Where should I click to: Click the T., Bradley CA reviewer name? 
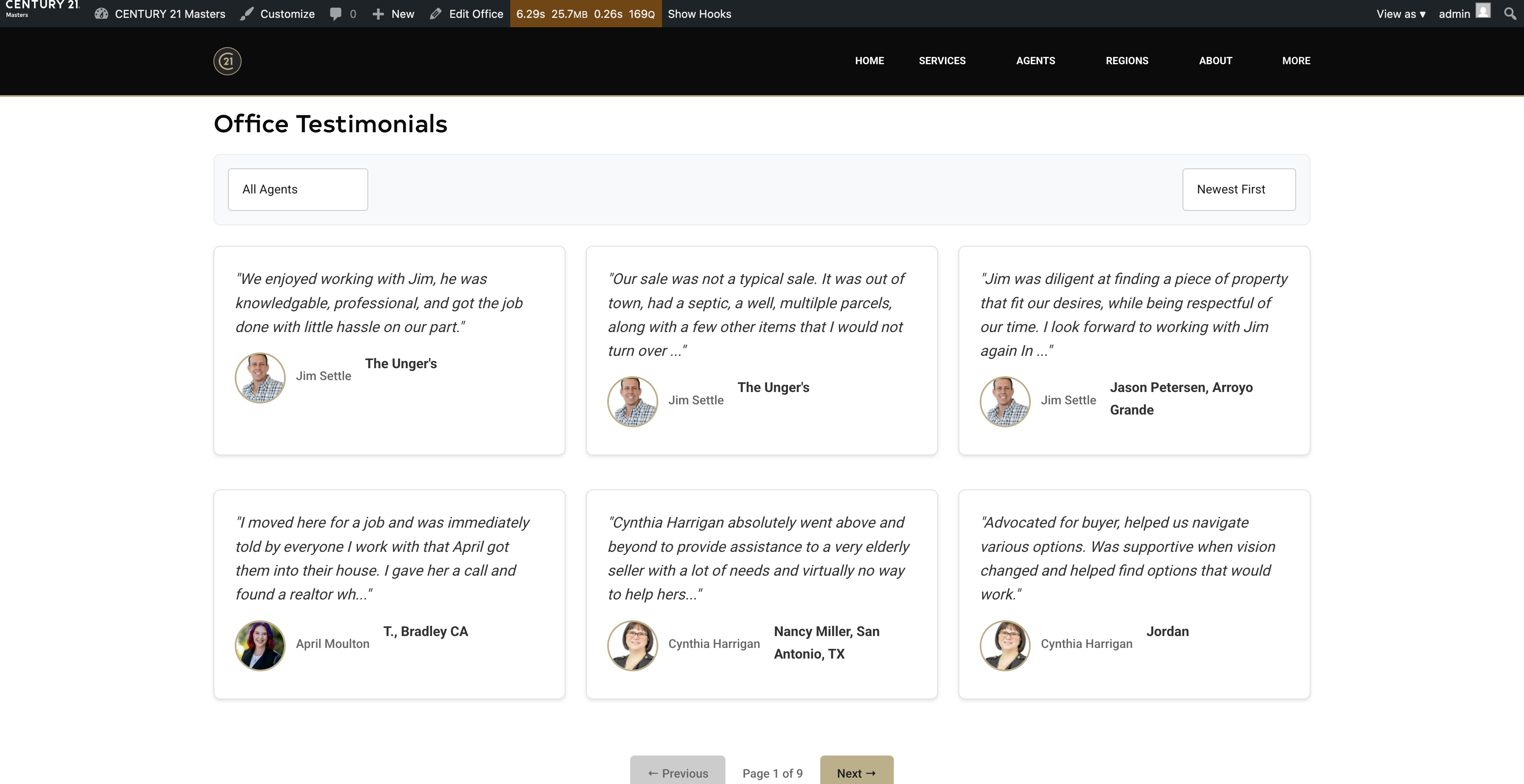click(425, 631)
